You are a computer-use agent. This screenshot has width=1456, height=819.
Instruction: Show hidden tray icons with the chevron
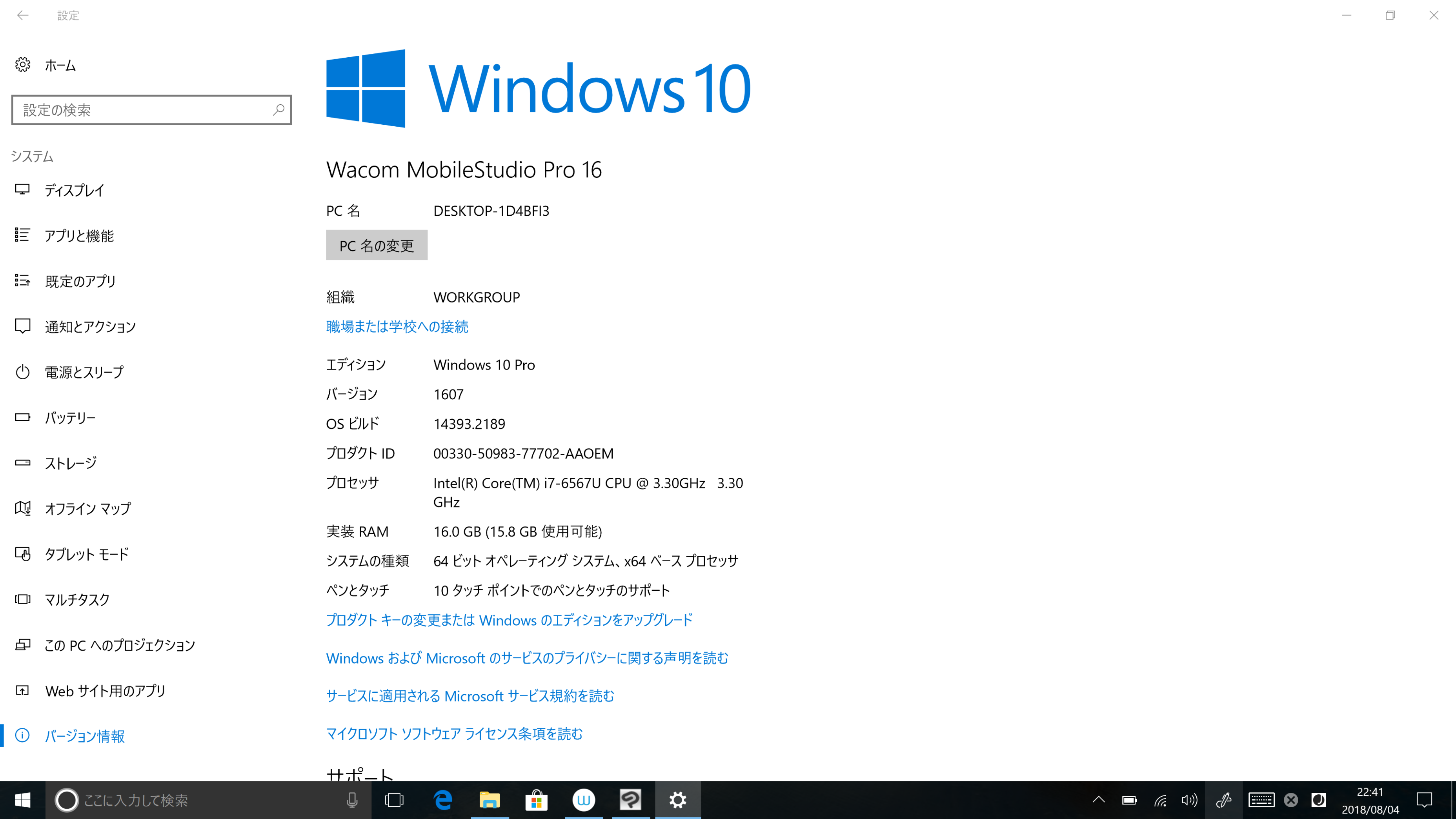coord(1099,800)
